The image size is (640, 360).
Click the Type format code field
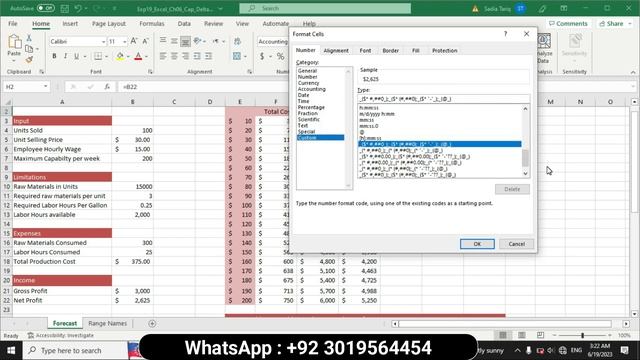pyautogui.click(x=444, y=99)
